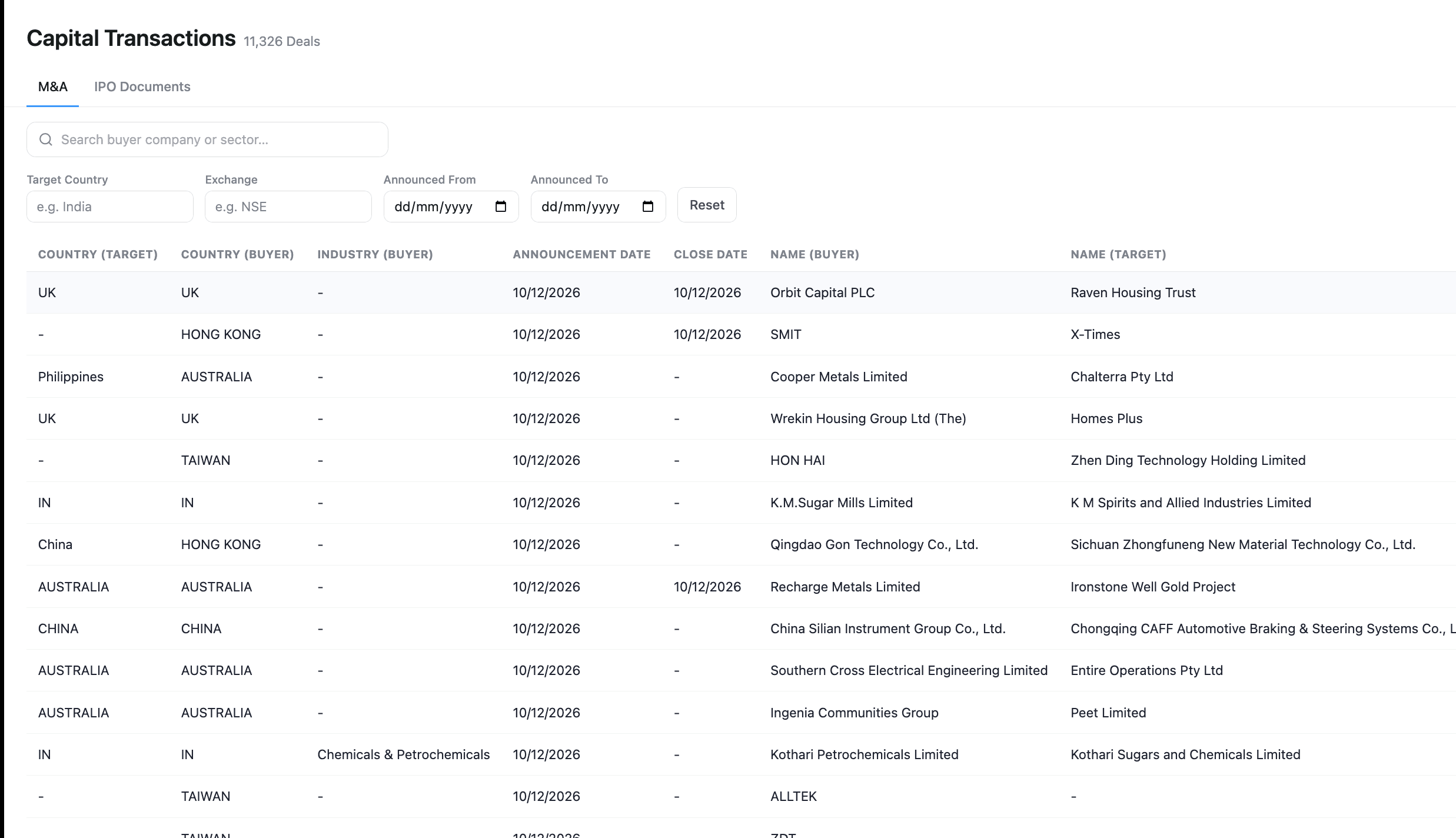Click the Announcement Date column header
The image size is (1456, 838).
point(581,254)
